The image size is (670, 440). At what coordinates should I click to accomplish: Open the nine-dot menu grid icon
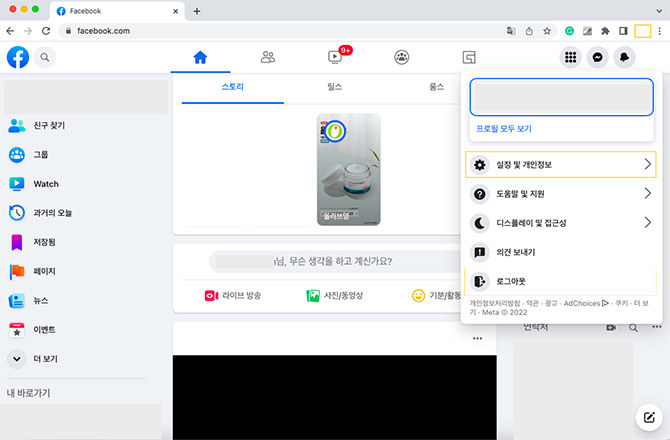tap(570, 57)
